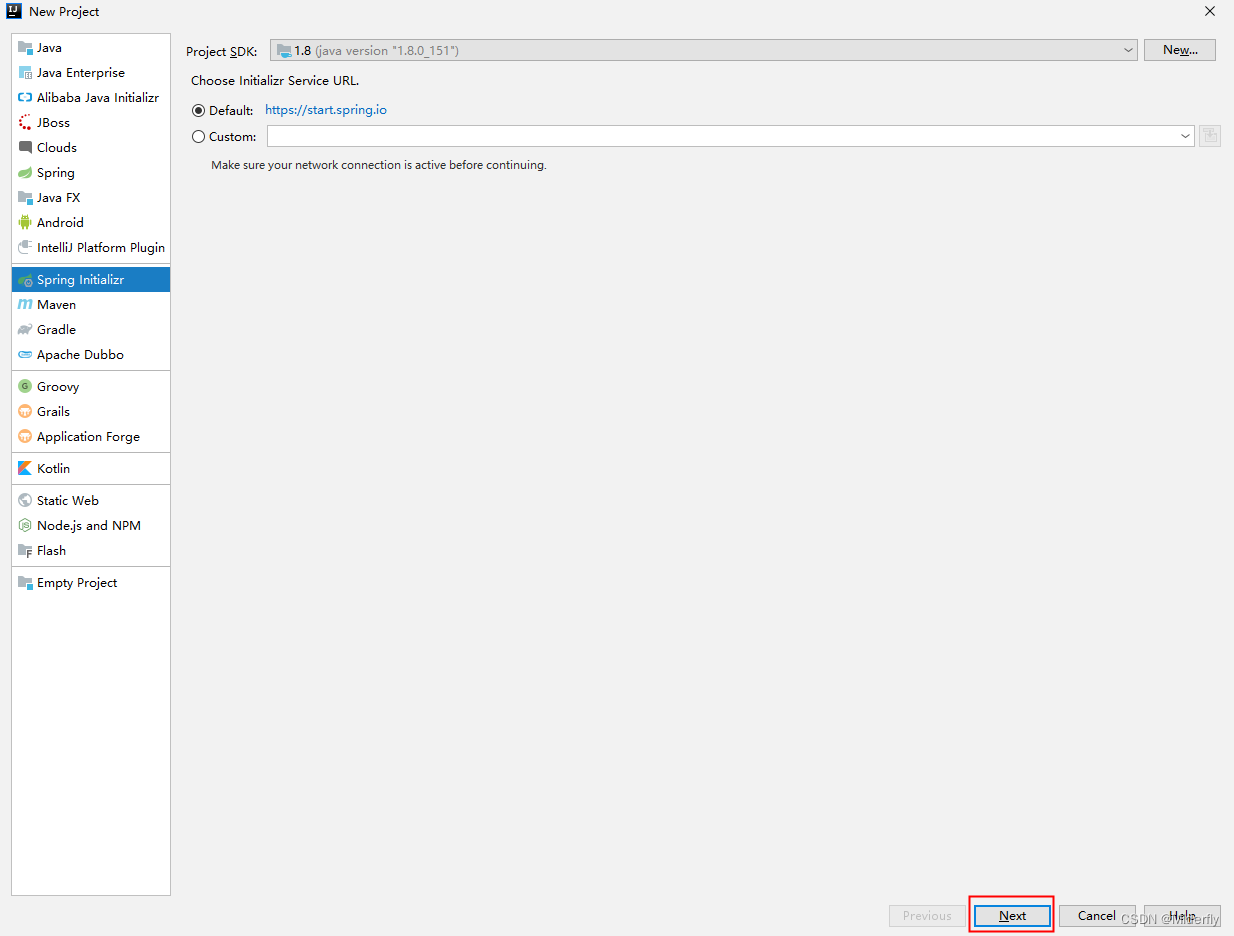Click the JBoss red dotted icon
The height and width of the screenshot is (936, 1234).
[25, 123]
